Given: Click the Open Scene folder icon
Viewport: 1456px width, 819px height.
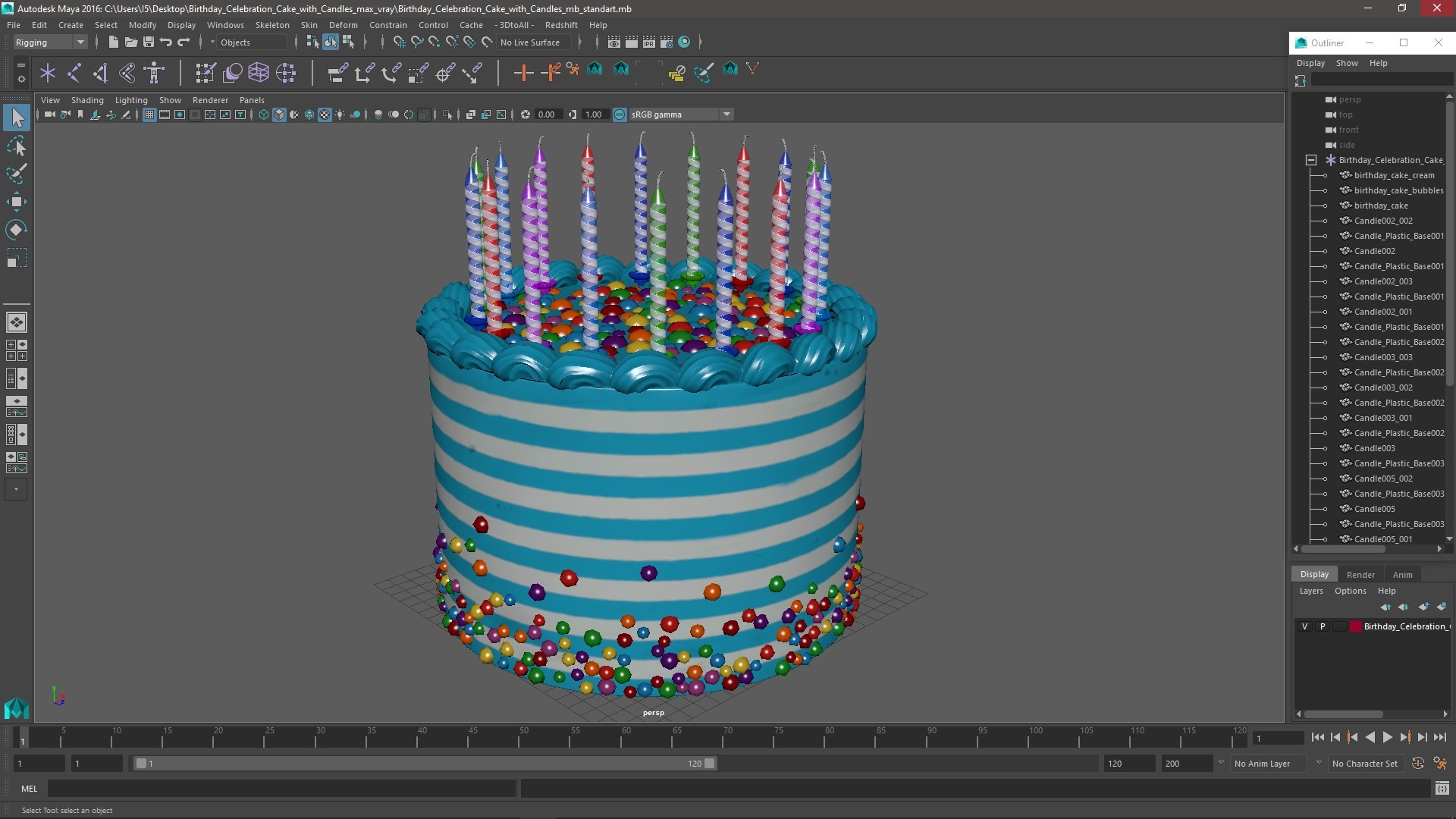Looking at the screenshot, I should click(x=130, y=42).
